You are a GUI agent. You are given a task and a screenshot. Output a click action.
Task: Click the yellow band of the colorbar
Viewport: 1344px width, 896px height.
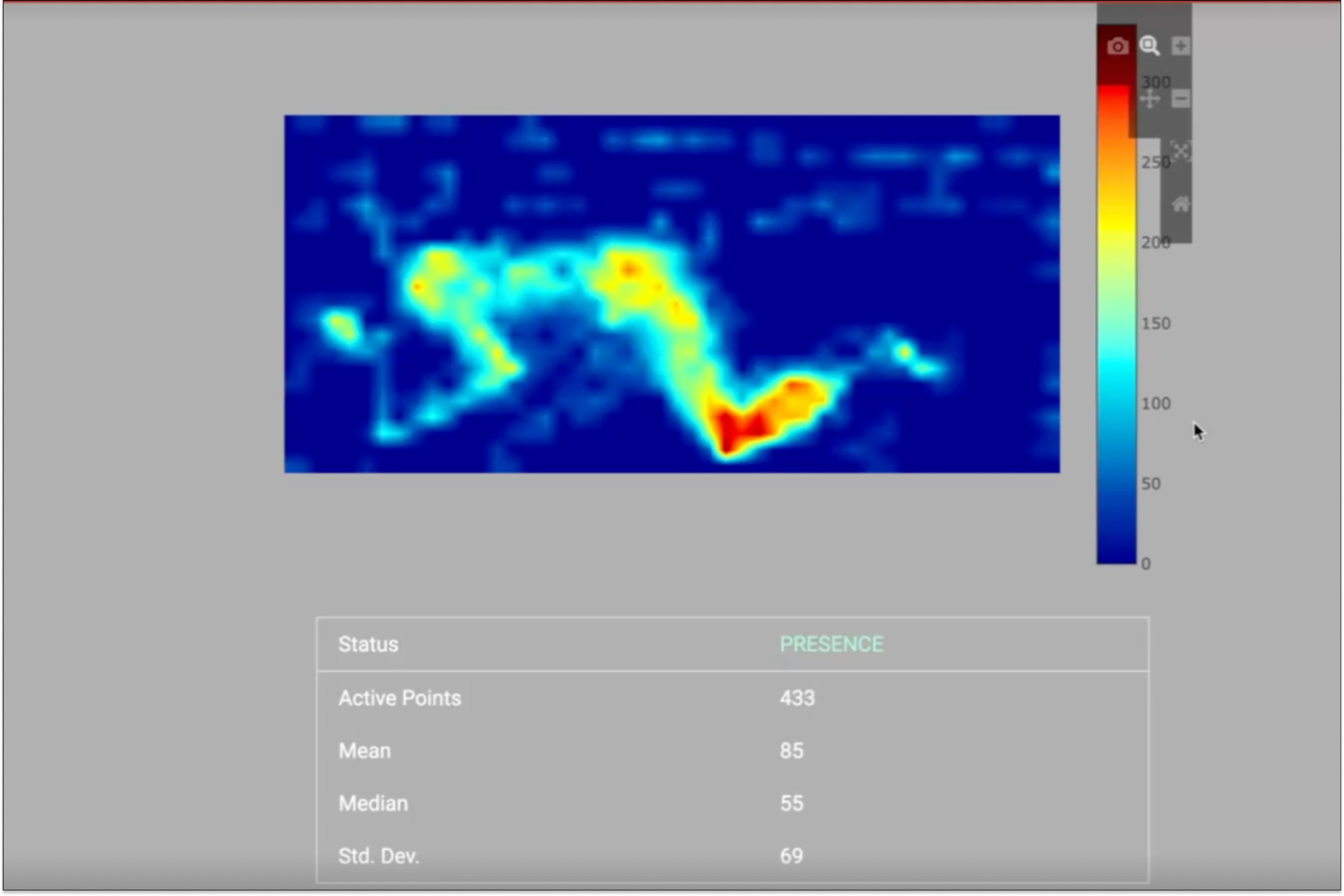pos(1116,224)
